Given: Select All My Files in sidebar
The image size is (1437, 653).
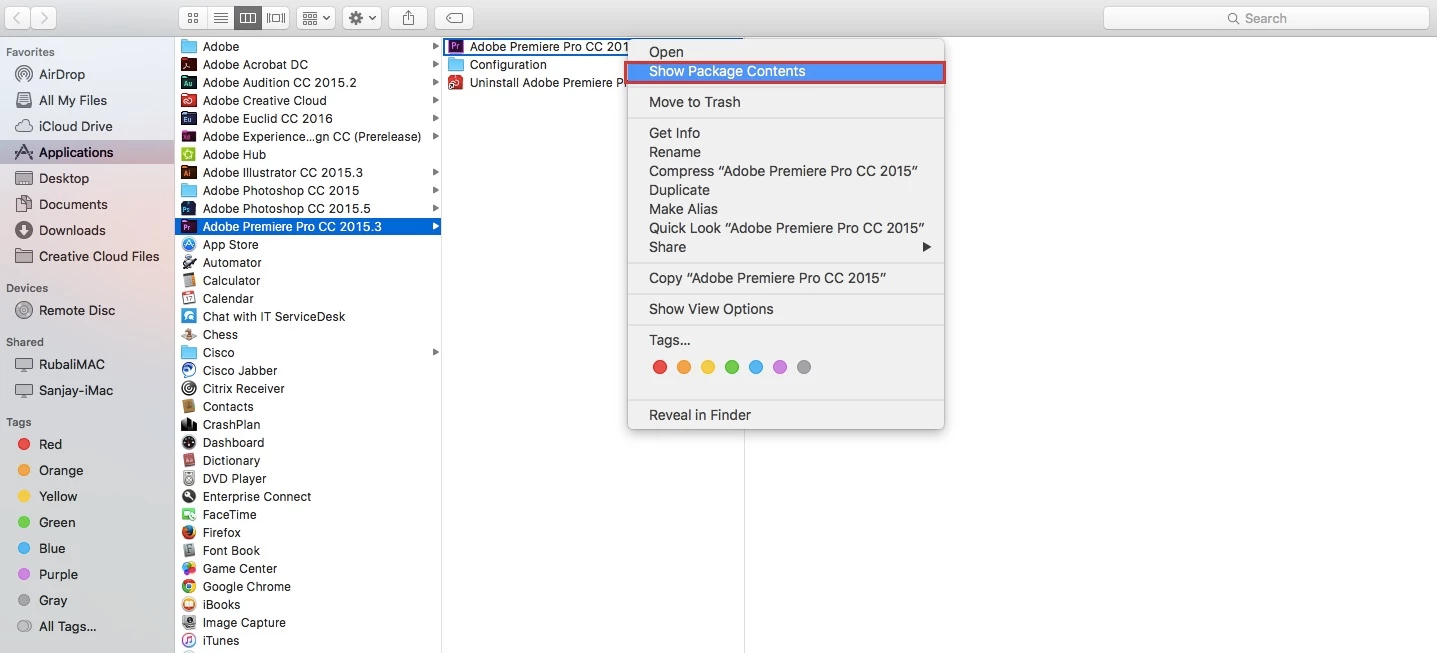Looking at the screenshot, I should (x=73, y=100).
